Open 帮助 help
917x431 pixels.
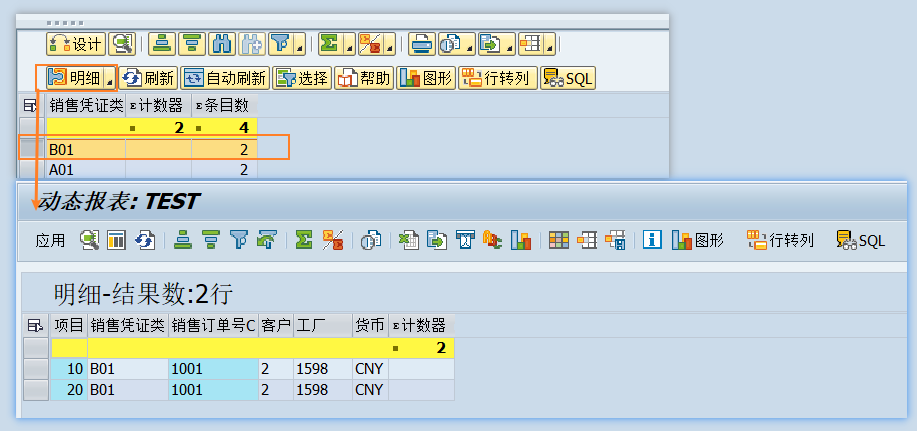364,78
